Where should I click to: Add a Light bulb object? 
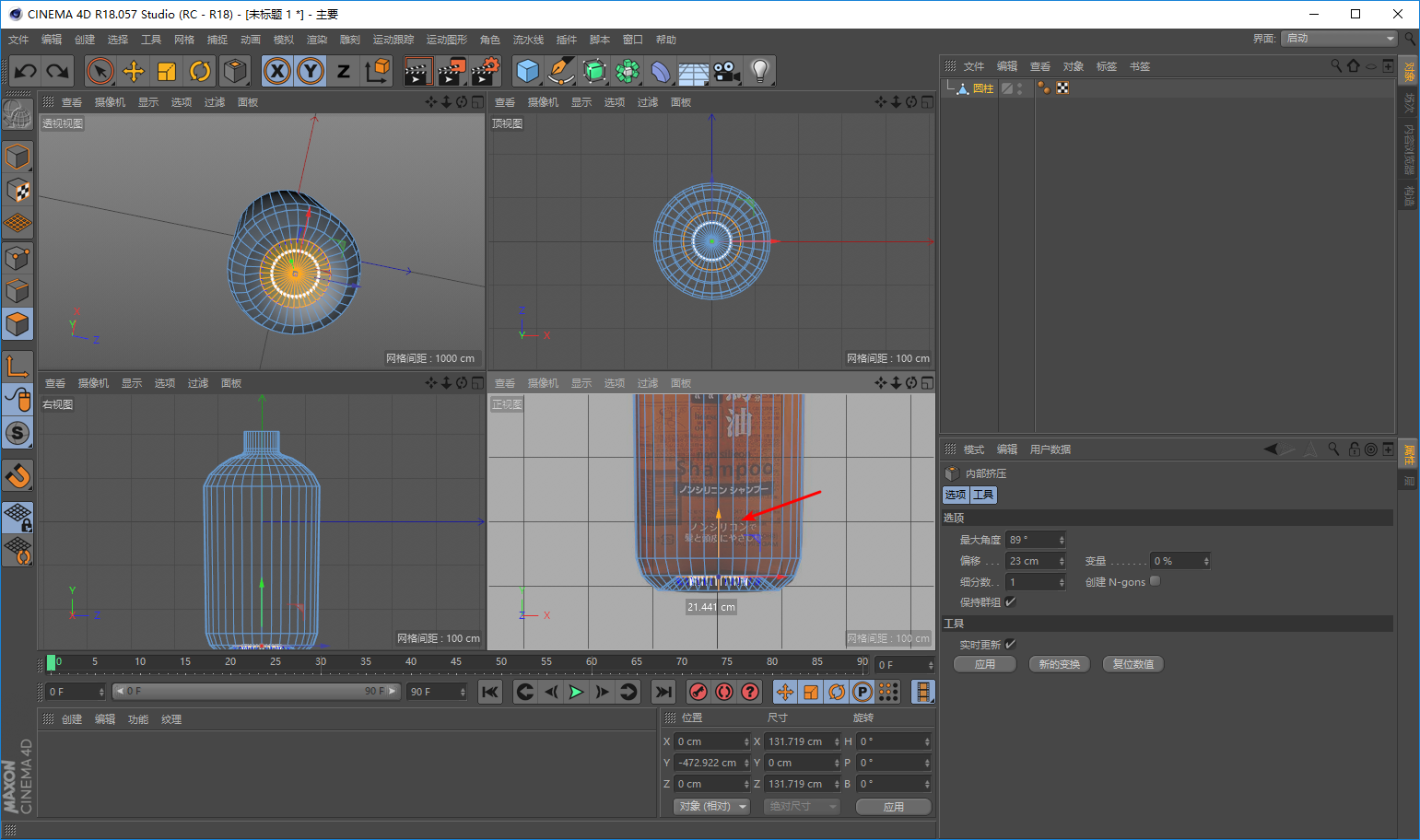coord(759,71)
